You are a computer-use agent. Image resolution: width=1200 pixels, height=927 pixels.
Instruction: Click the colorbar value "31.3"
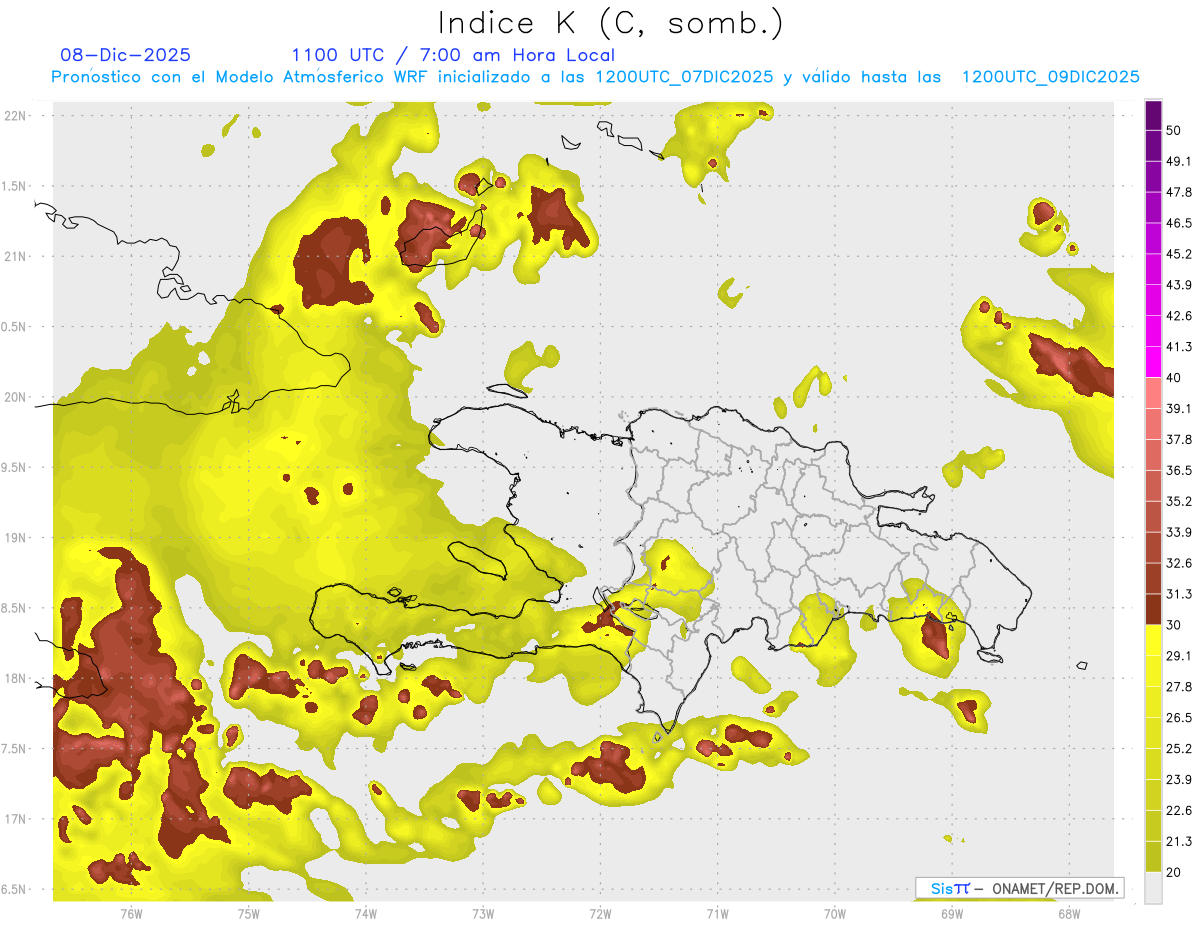point(1179,594)
